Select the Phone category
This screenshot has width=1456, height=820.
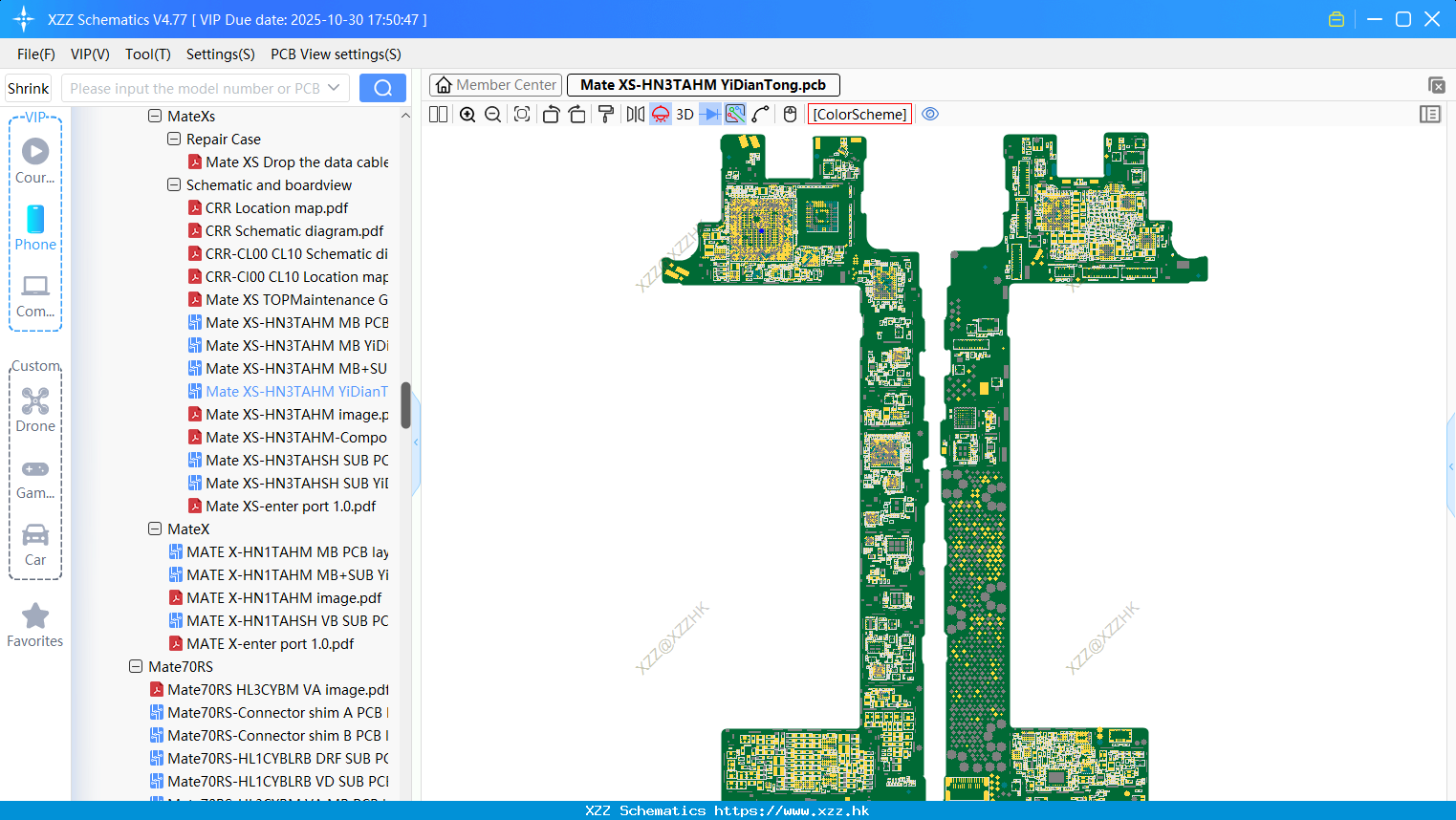click(x=35, y=227)
